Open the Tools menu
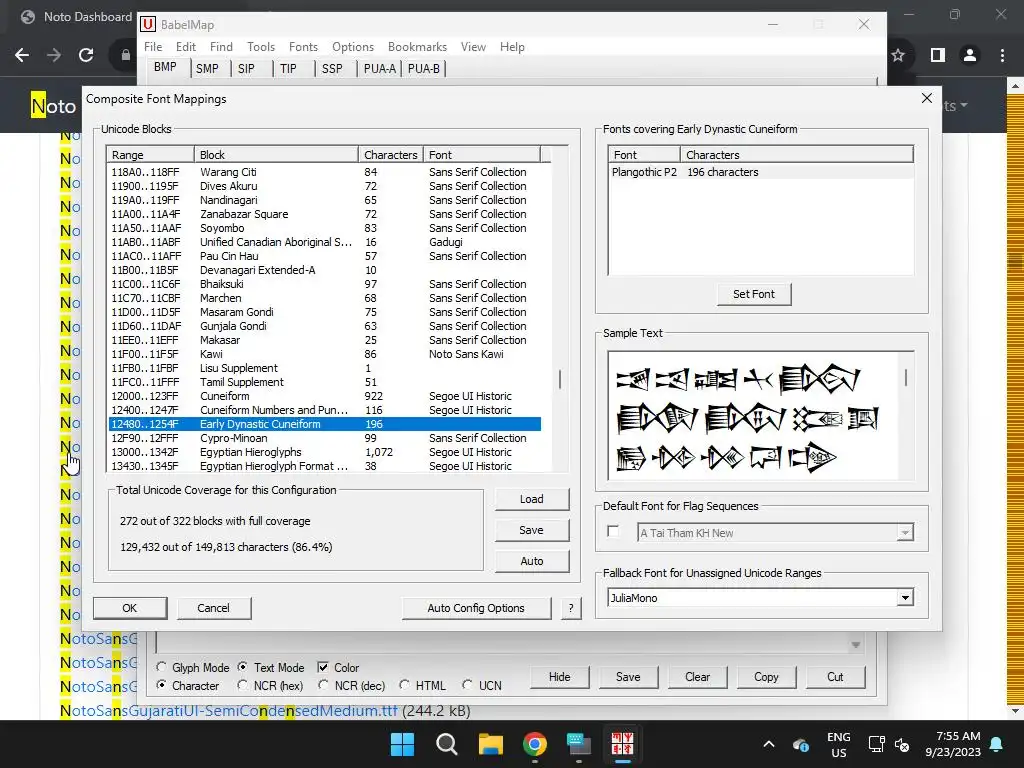Viewport: 1024px width, 768px height. pyautogui.click(x=261, y=47)
